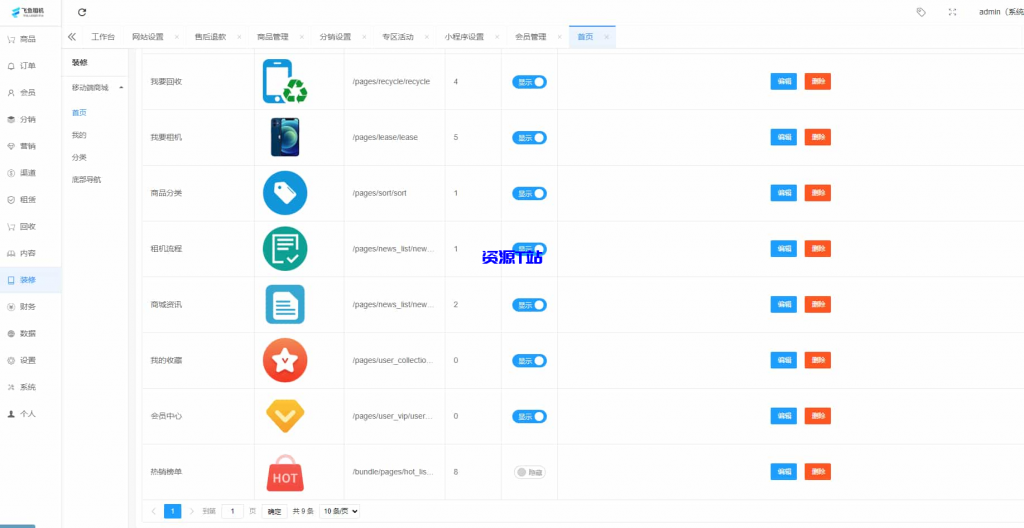The width and height of the screenshot is (1024, 528).
Task: Switch to 网站设置 tab
Action: click(148, 37)
